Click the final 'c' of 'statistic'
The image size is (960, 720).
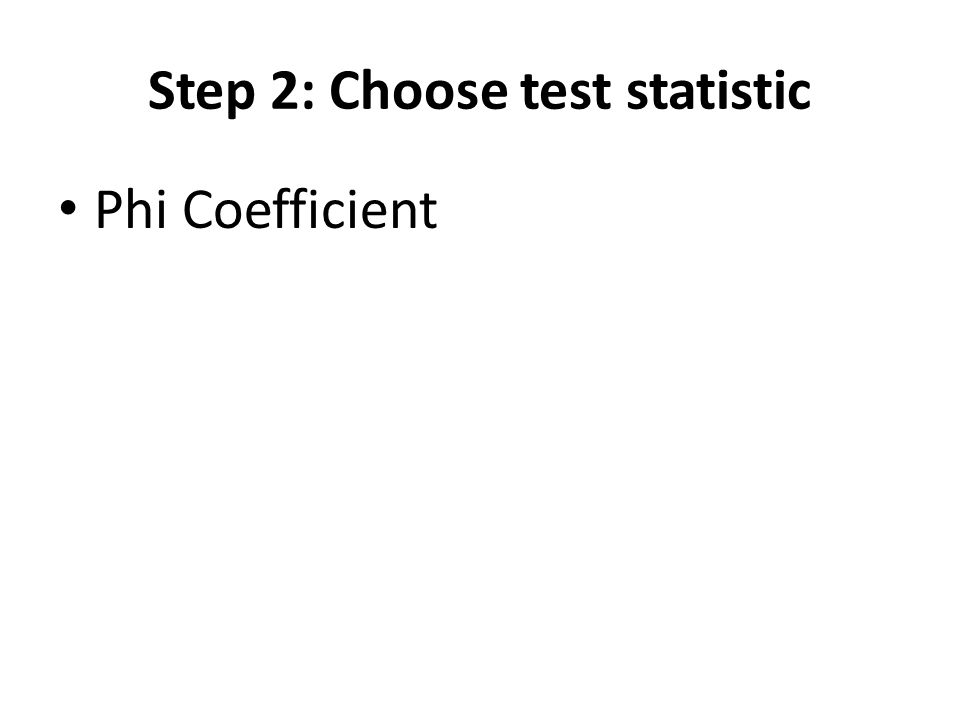pyautogui.click(x=798, y=97)
